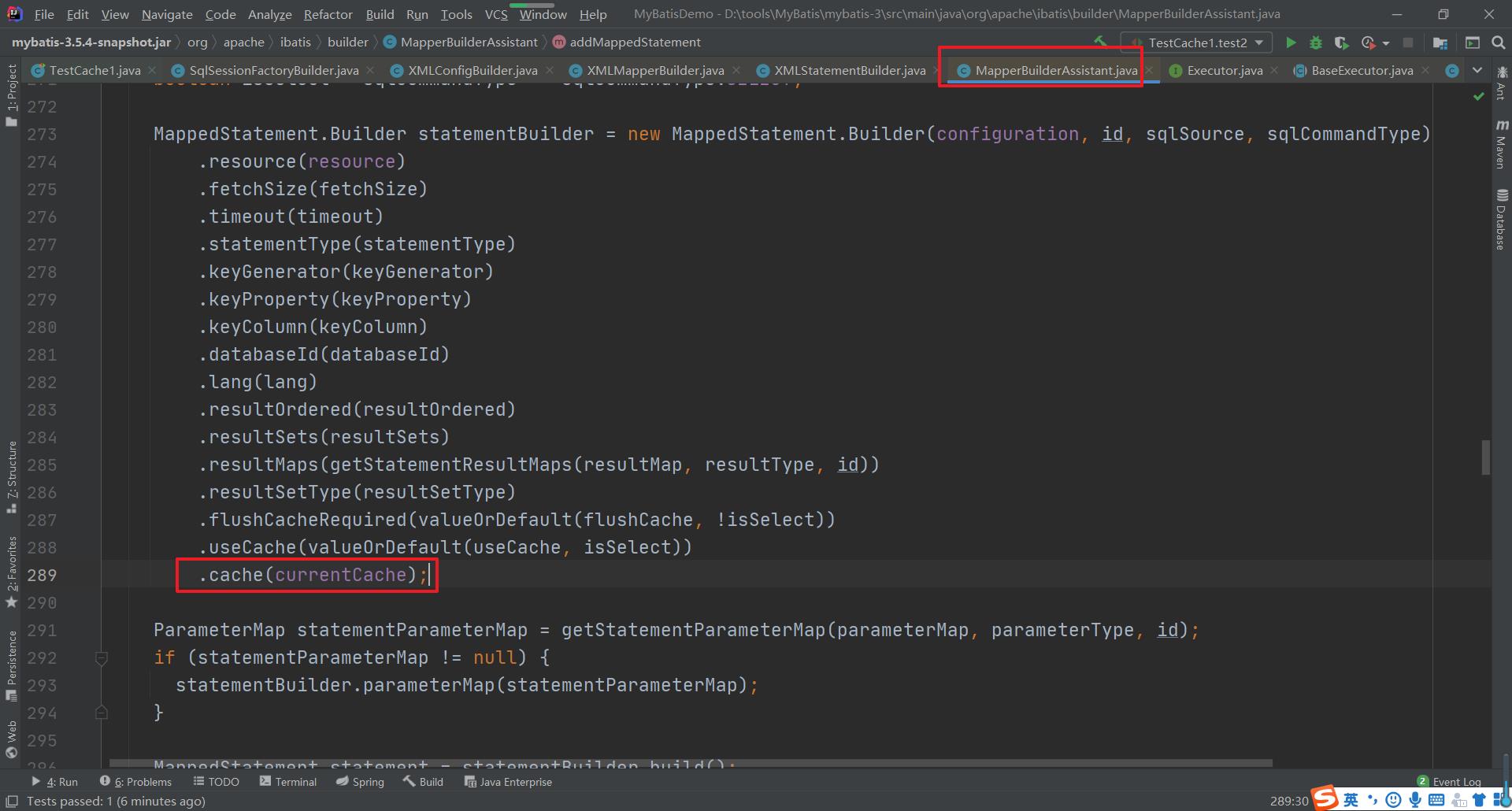Open the Analyze menu
The height and width of the screenshot is (811, 1512).
point(269,14)
